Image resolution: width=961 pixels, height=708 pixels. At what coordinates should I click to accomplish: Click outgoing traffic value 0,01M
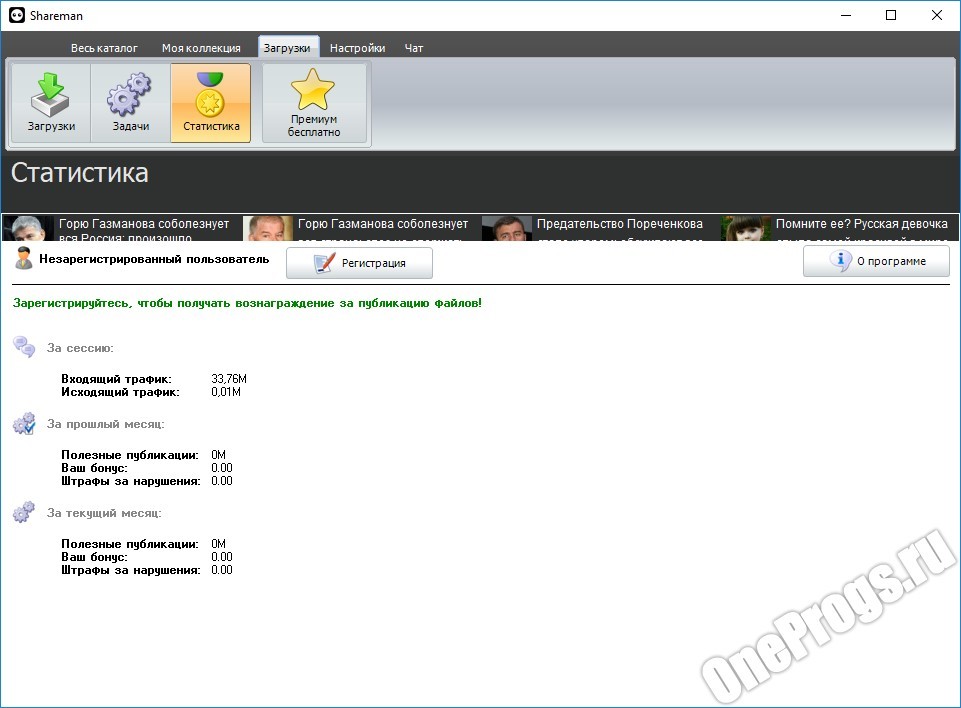point(226,392)
